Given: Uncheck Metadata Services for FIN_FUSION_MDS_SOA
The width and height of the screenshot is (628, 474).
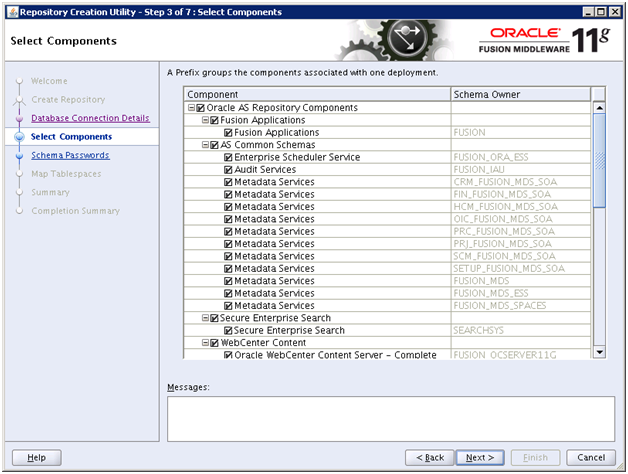Looking at the screenshot, I should [x=228, y=195].
